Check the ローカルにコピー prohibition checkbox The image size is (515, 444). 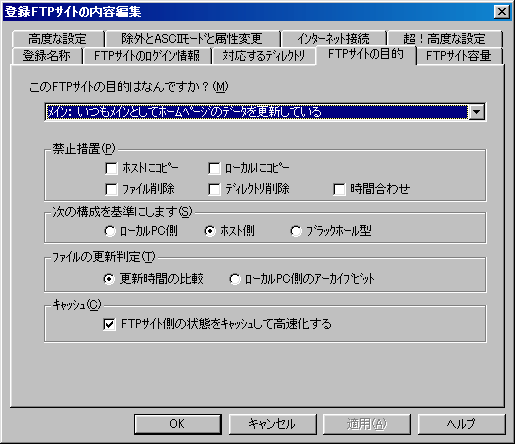[214, 168]
